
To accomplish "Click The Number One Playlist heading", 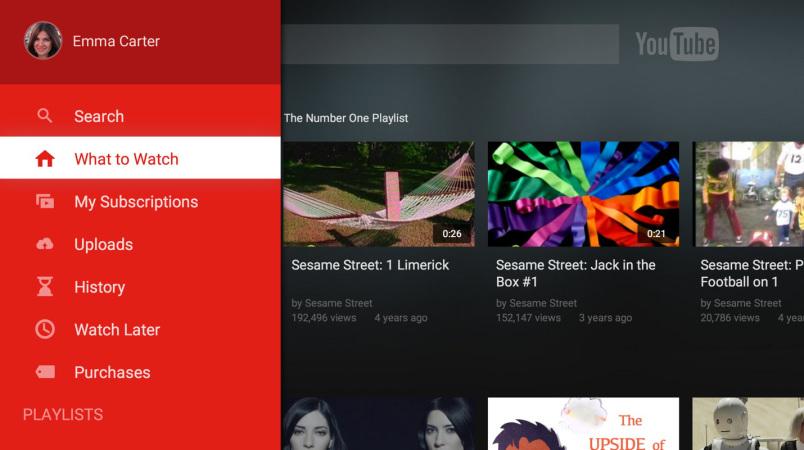I will coord(346,118).
